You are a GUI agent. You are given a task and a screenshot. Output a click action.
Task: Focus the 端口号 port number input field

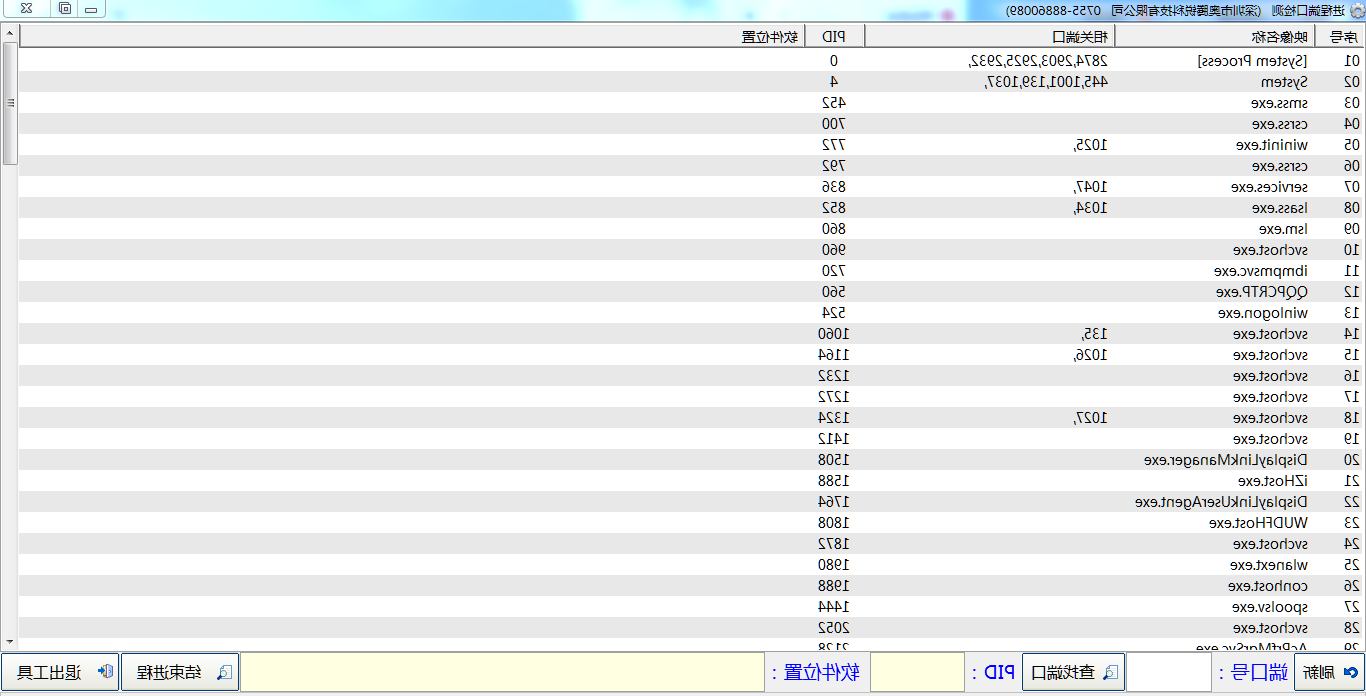click(x=1169, y=673)
